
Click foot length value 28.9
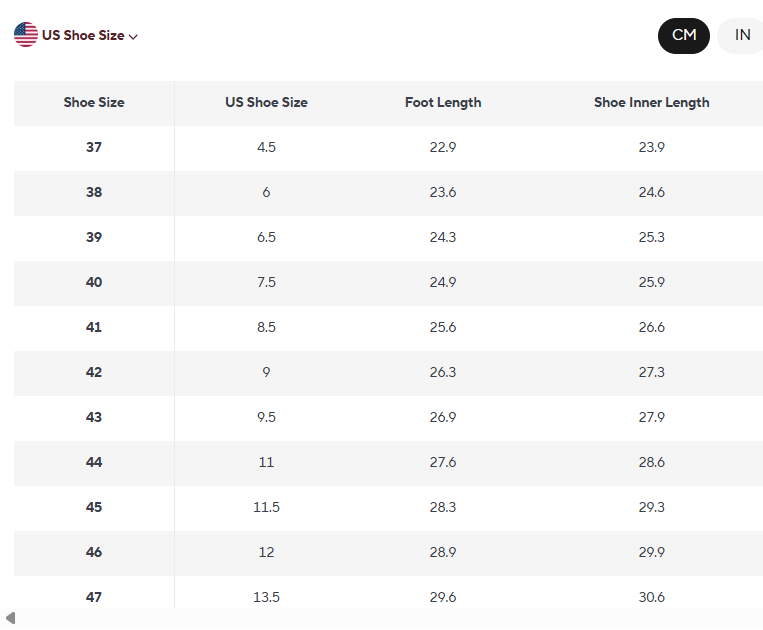coord(443,552)
